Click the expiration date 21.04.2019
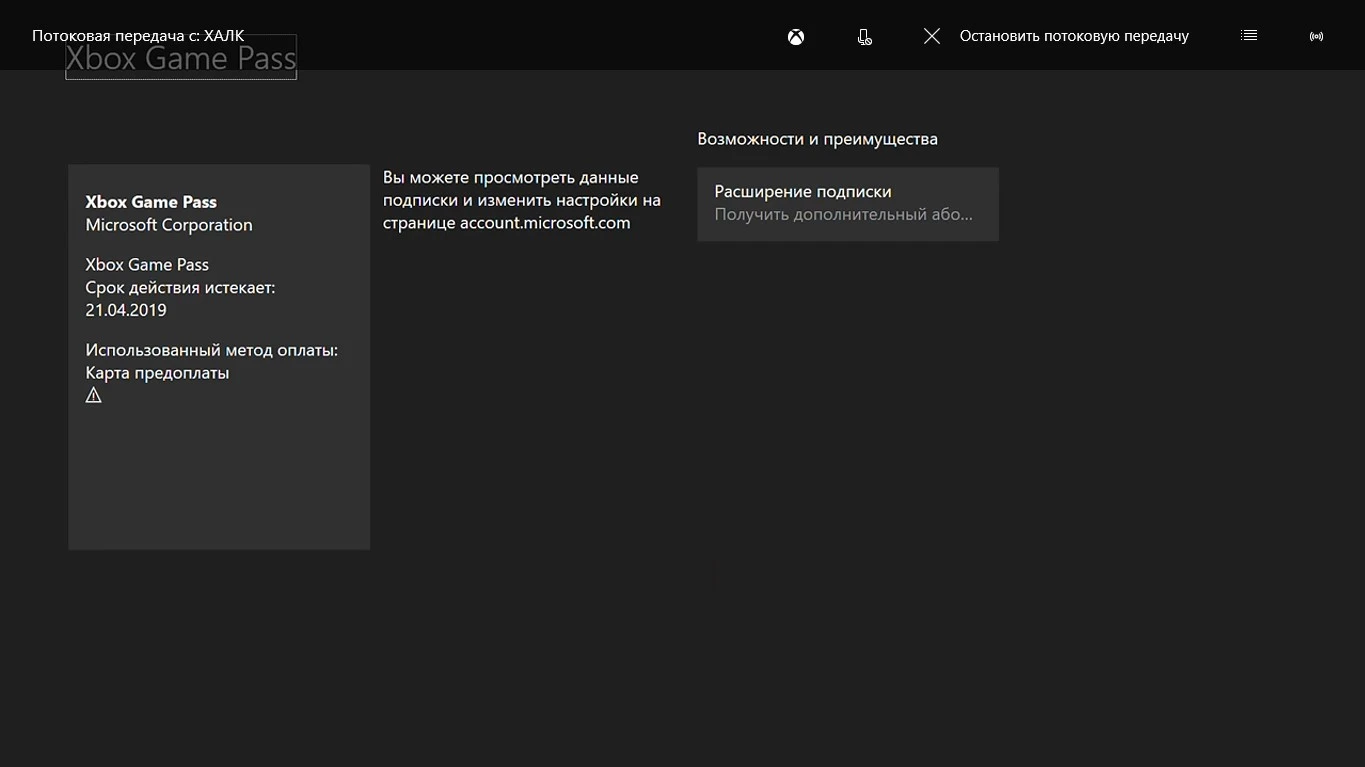This screenshot has height=767, width=1365. coord(126,310)
